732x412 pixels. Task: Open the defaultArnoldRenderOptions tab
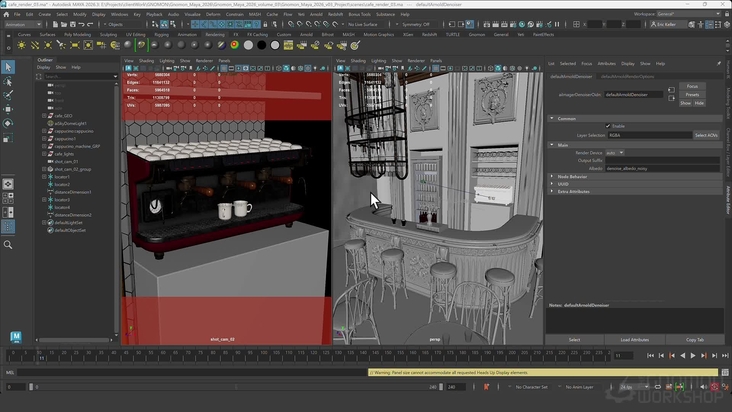point(627,77)
